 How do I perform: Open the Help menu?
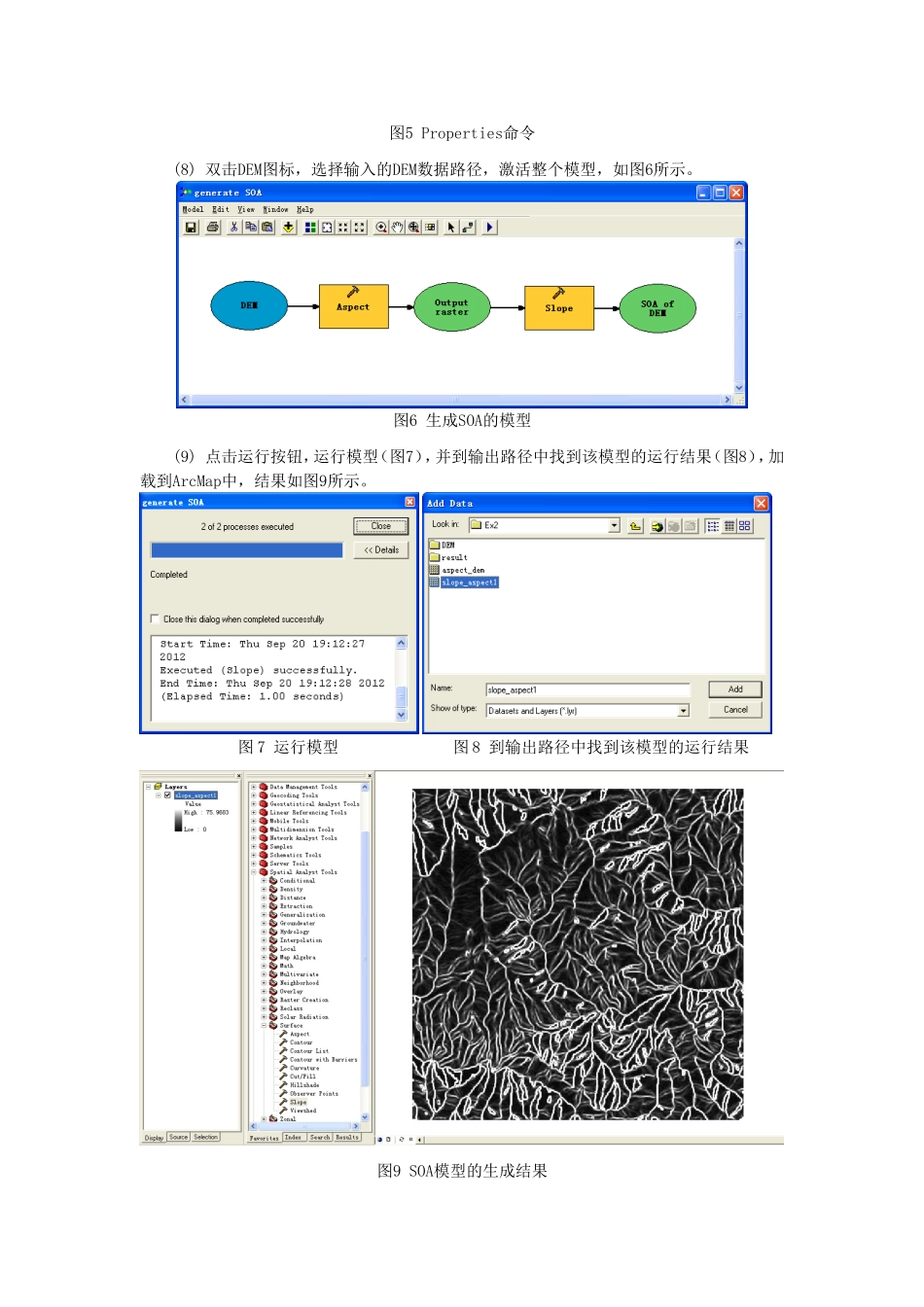(x=305, y=209)
